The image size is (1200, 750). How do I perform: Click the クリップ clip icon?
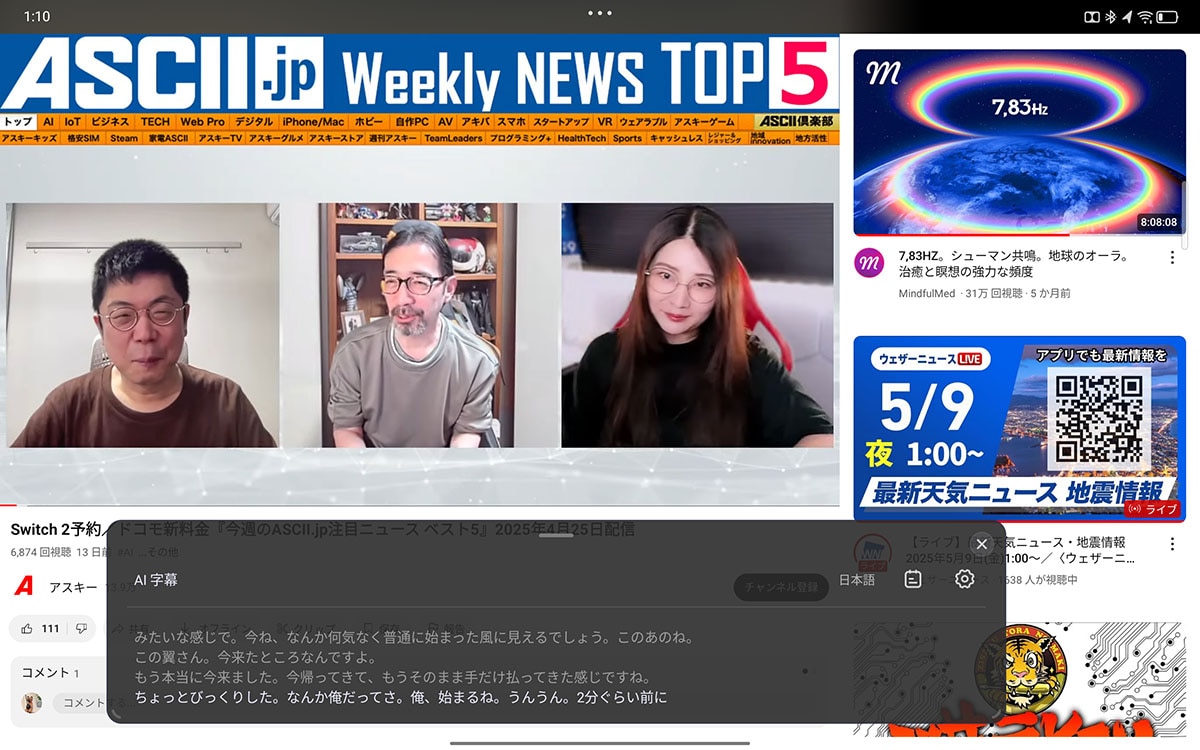tap(300, 627)
